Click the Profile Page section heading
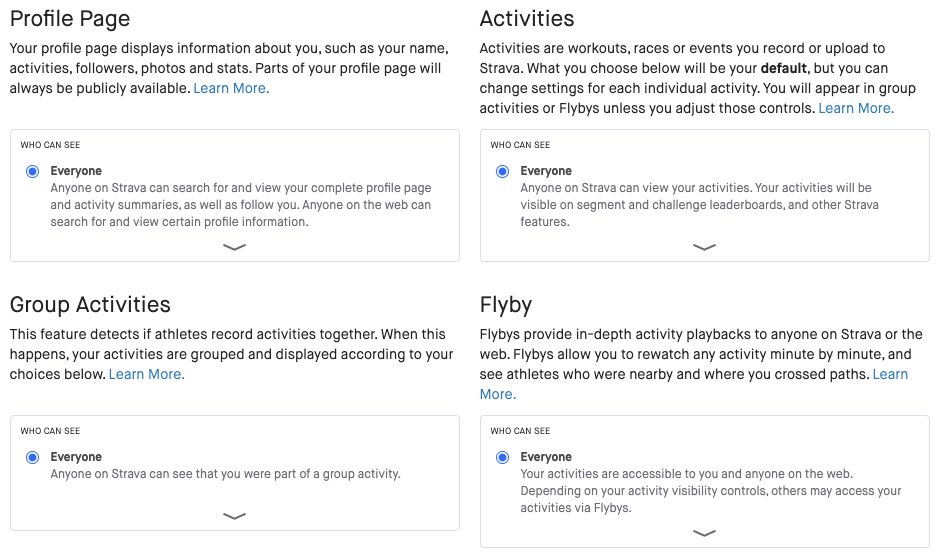Image resolution: width=937 pixels, height=553 pixels. [x=70, y=18]
